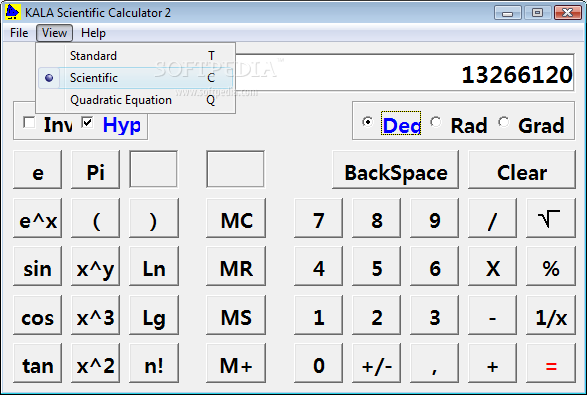Click digit 0
The height and width of the screenshot is (395, 587).
point(318,363)
